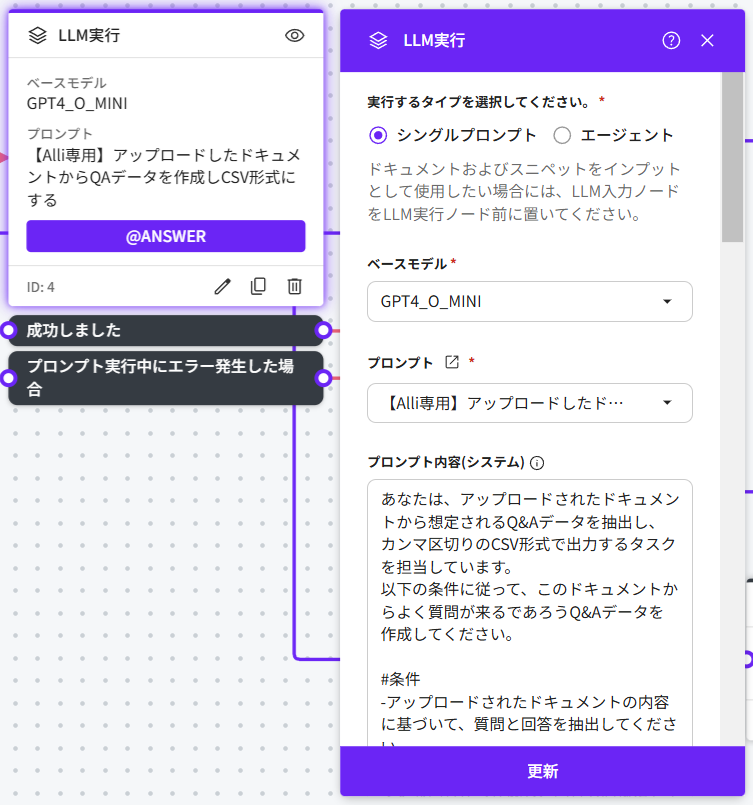This screenshot has width=753, height=805.
Task: Click the pencil edit icon on node
Action: coord(223,287)
